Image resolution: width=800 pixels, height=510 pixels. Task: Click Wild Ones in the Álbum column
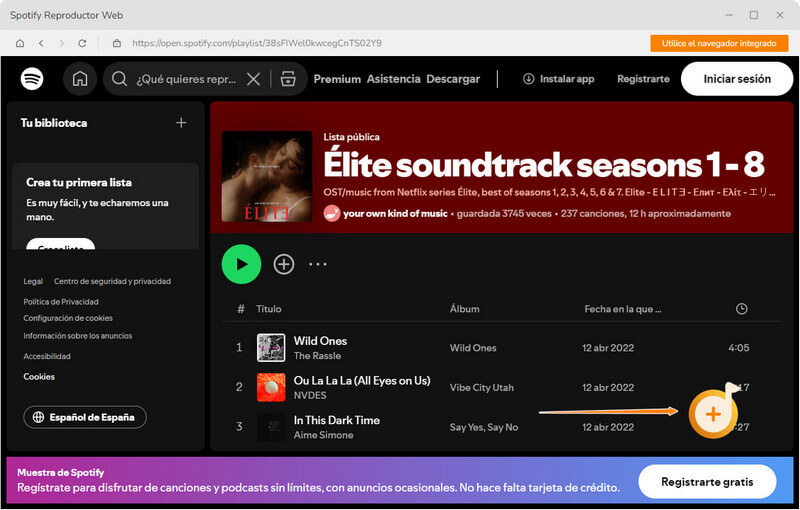tap(473, 348)
